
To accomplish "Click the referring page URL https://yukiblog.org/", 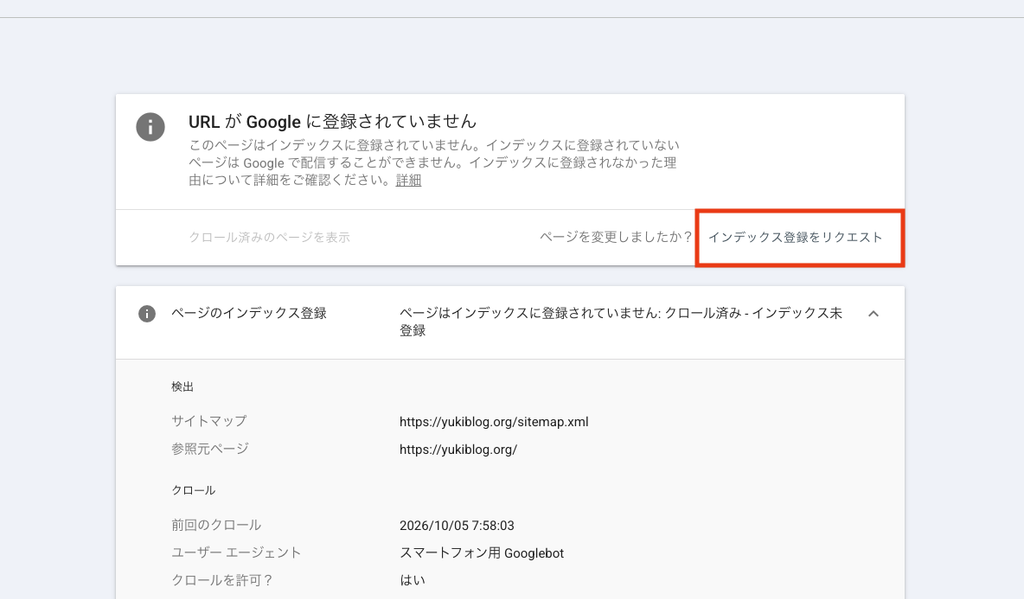I will [458, 449].
